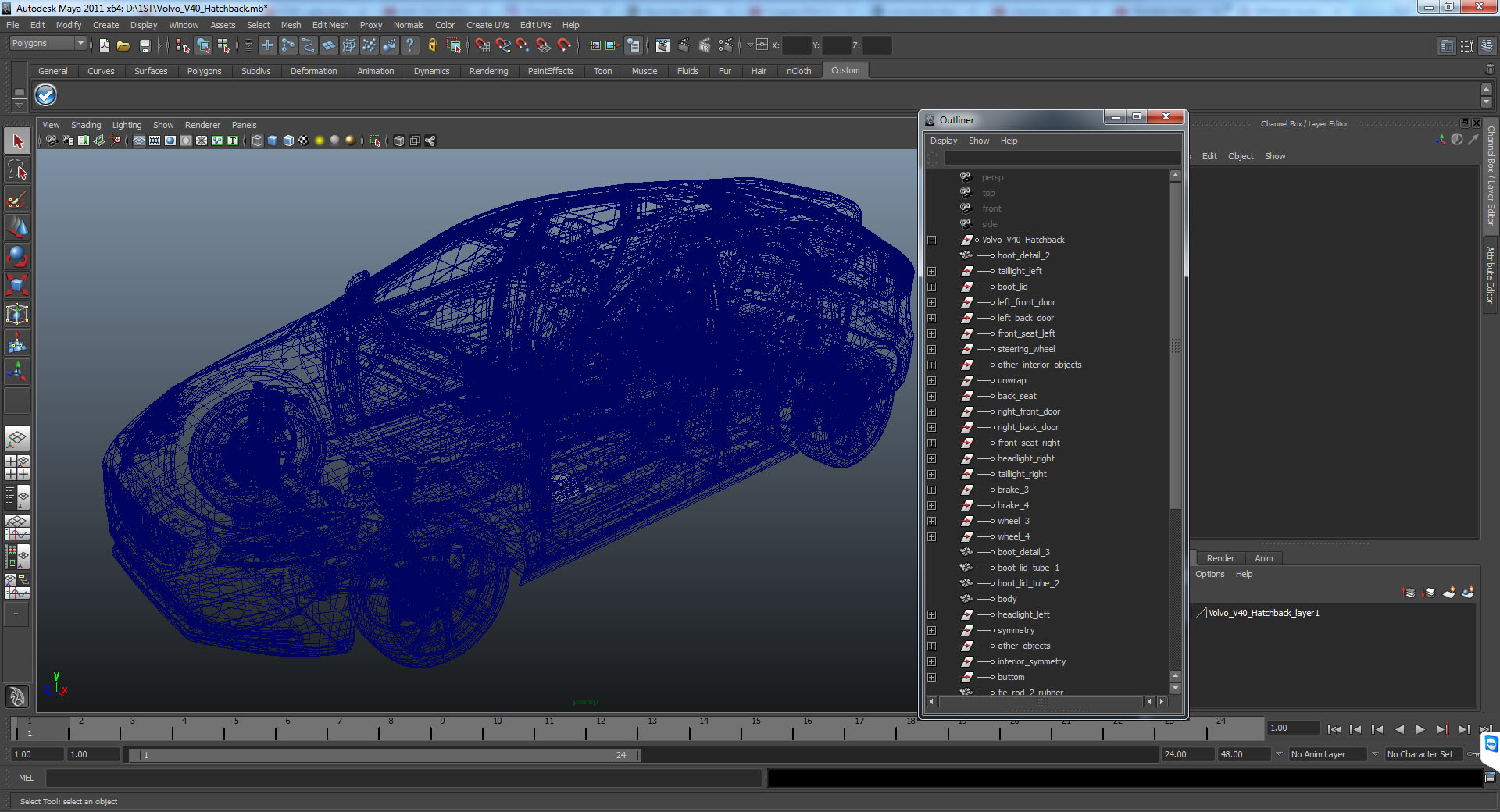Select single perspective view layout

coord(17,438)
